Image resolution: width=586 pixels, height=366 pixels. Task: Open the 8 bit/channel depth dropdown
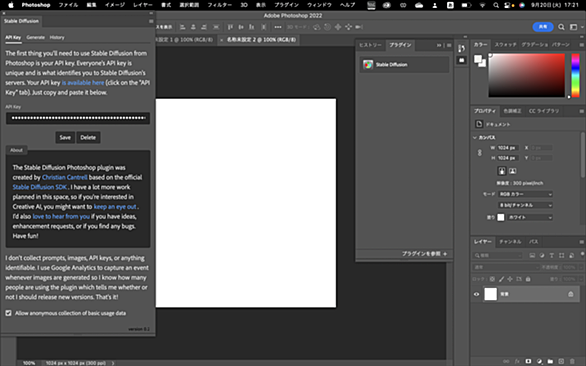click(525, 205)
